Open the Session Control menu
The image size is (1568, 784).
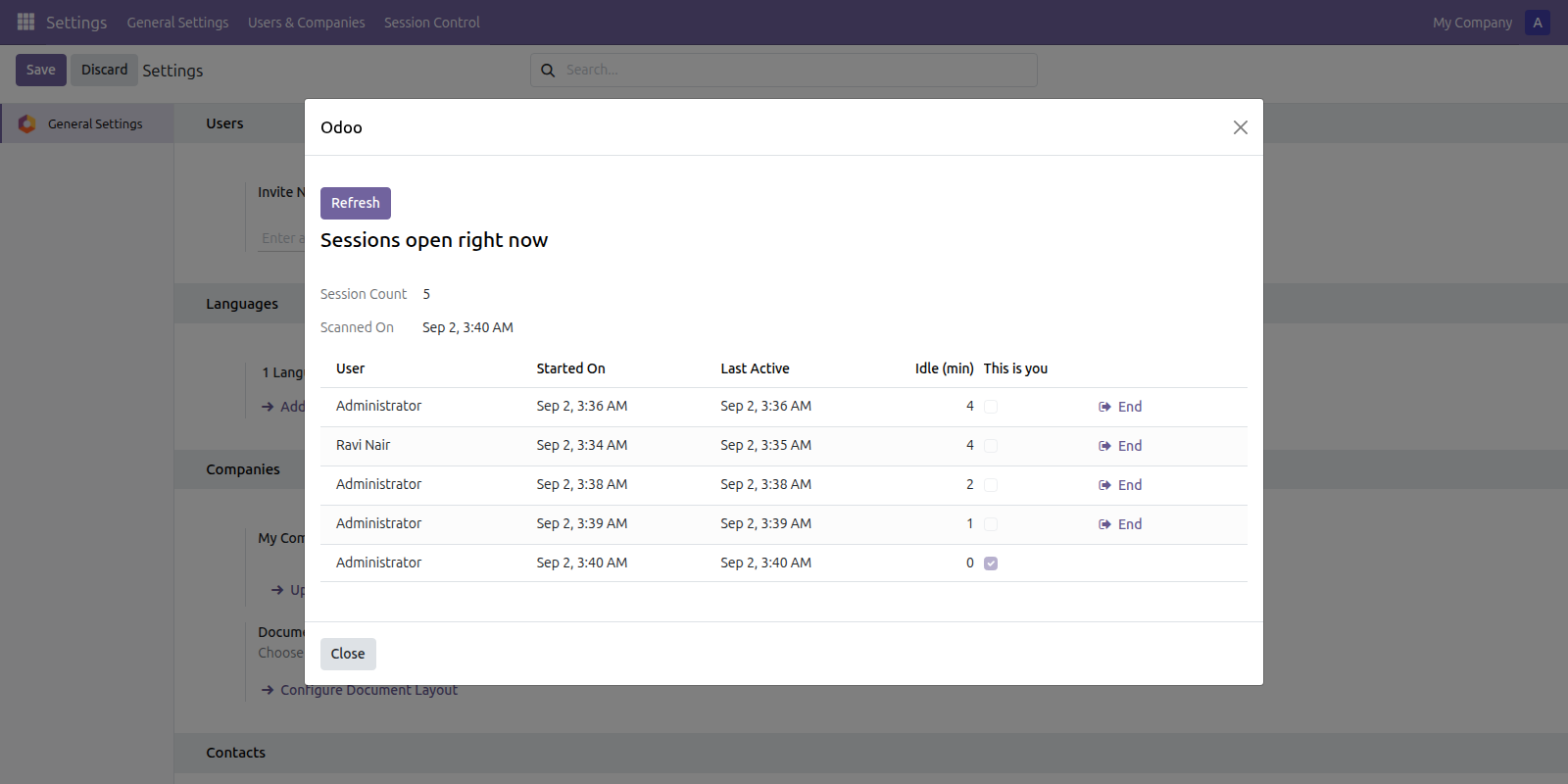[432, 23]
